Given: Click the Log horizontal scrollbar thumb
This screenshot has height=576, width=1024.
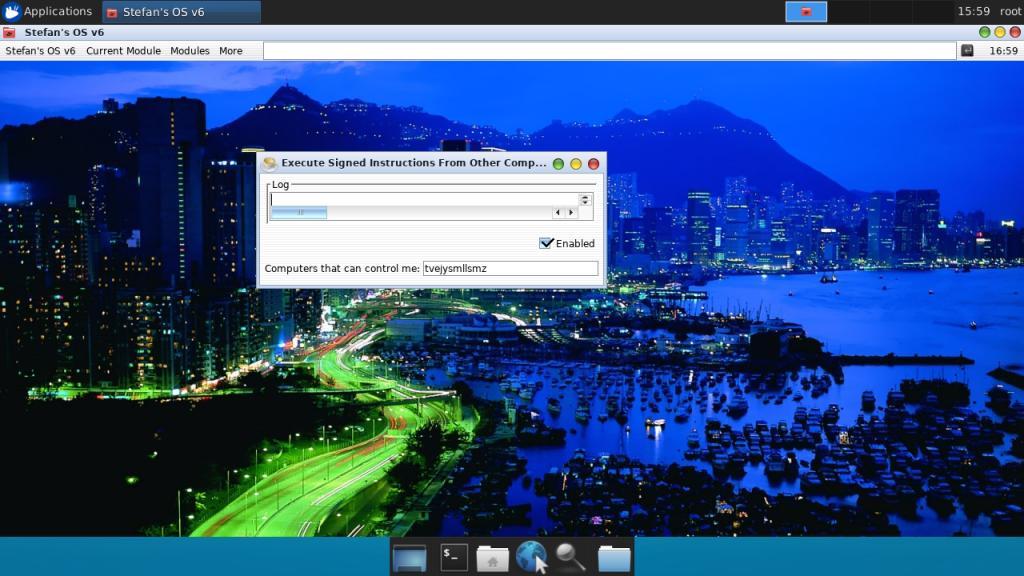Looking at the screenshot, I should point(299,212).
